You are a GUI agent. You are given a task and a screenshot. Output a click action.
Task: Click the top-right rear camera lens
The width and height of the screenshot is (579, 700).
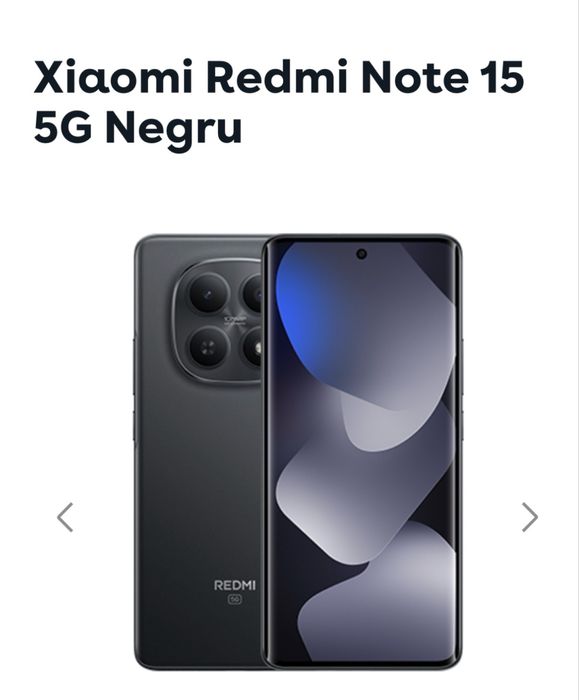(x=254, y=294)
